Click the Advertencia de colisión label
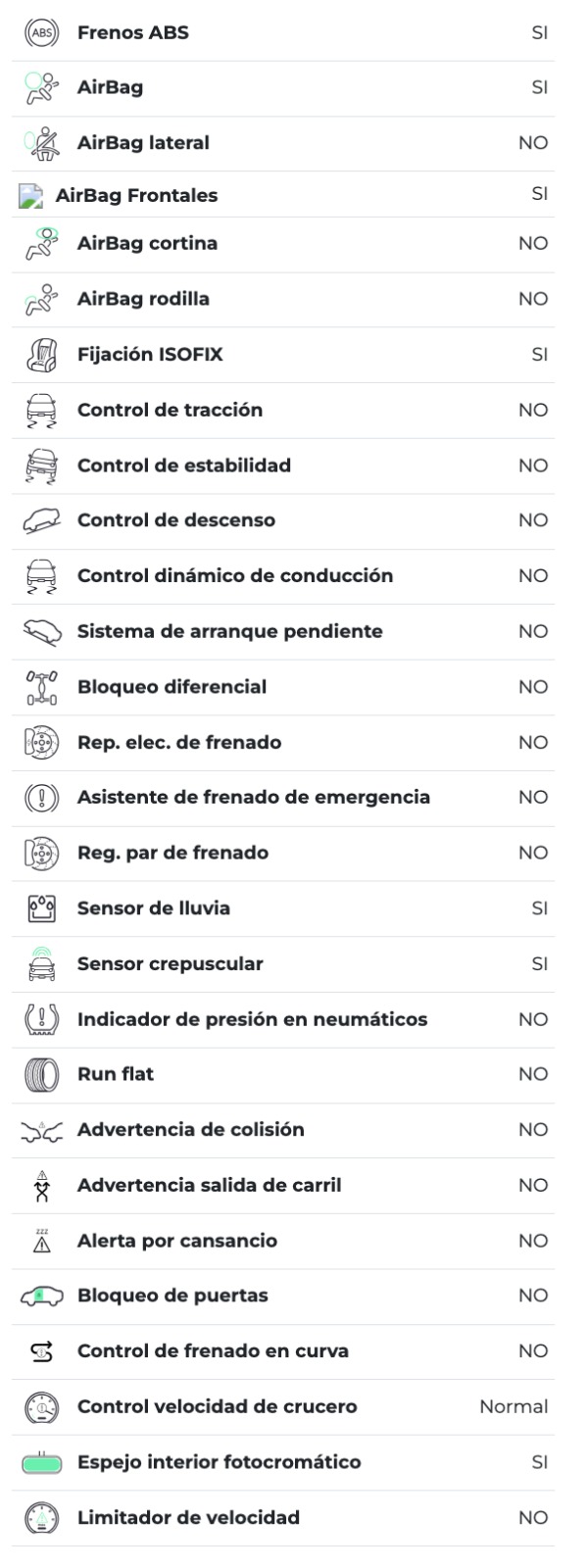 click(x=190, y=1130)
